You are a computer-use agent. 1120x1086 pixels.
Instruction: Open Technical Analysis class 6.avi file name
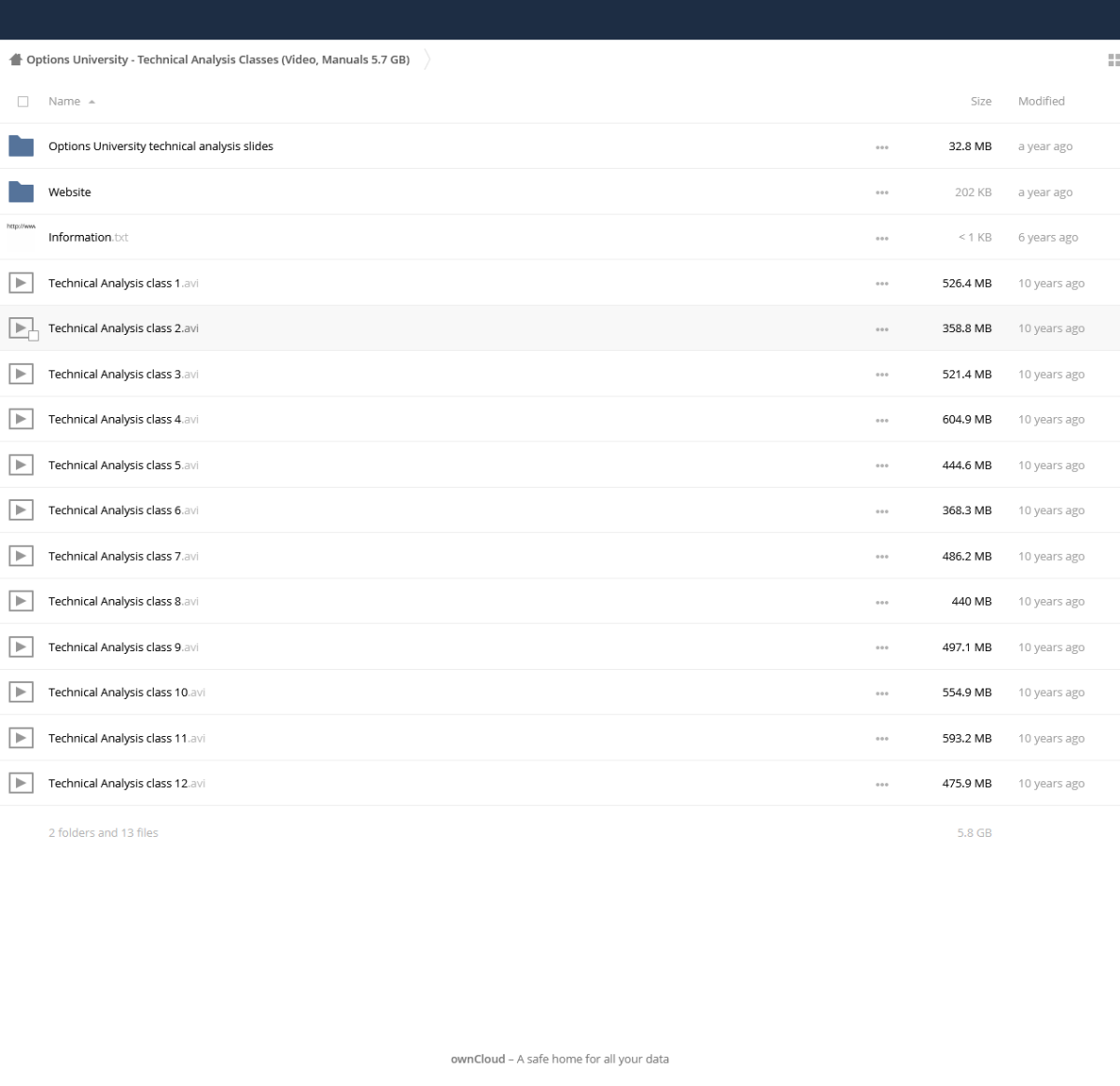click(123, 510)
